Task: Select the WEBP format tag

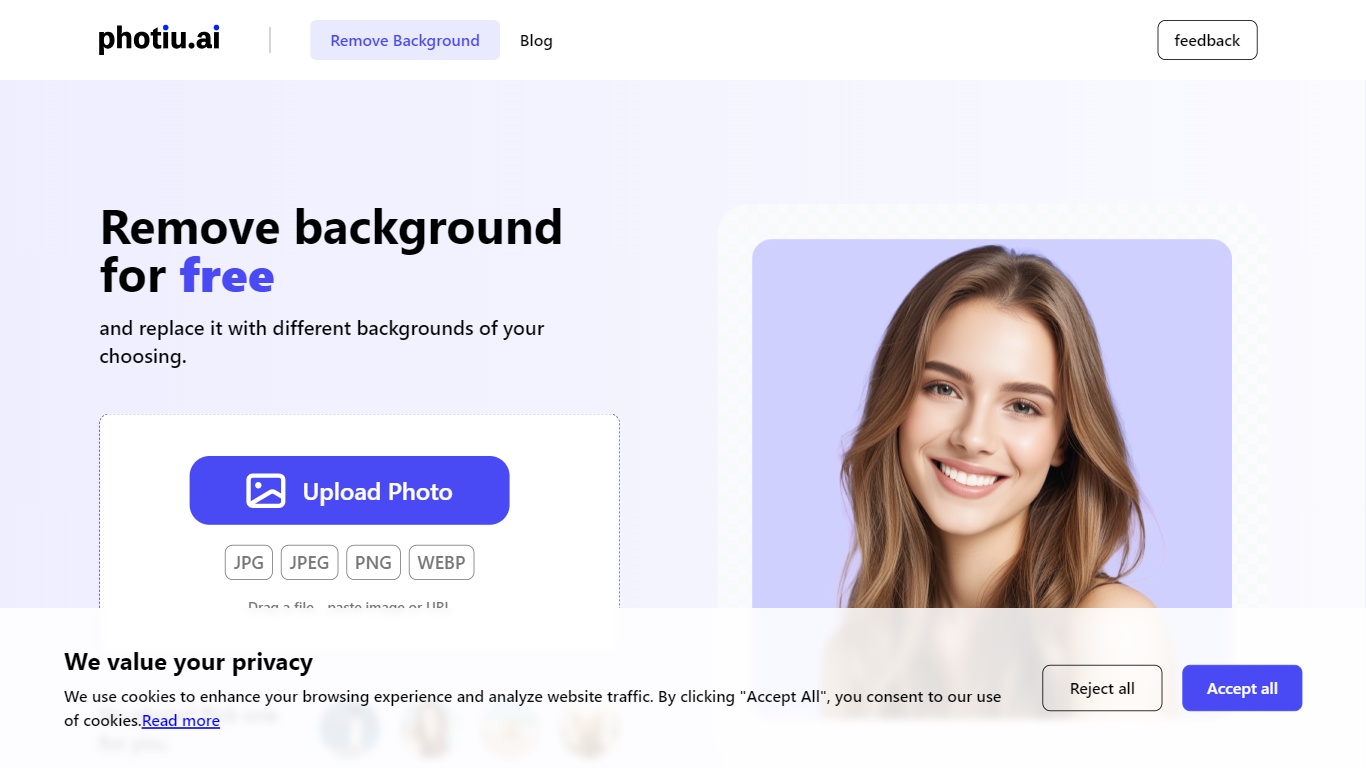Action: tap(441, 563)
